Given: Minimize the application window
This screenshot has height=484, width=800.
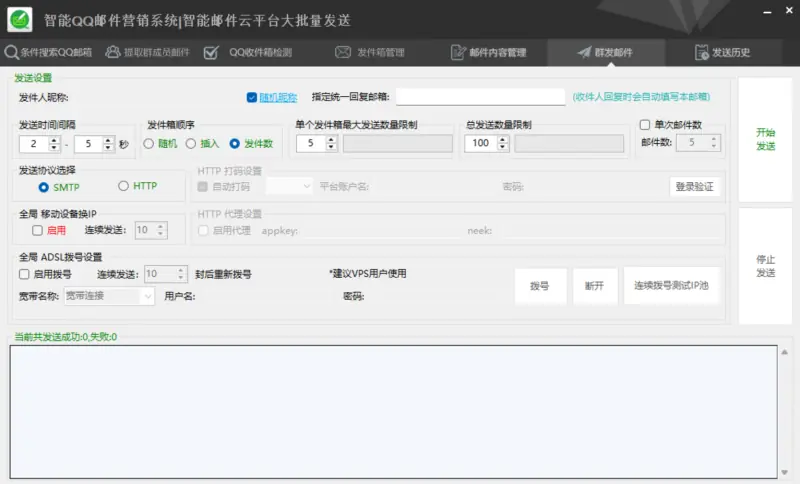Looking at the screenshot, I should tap(767, 12).
